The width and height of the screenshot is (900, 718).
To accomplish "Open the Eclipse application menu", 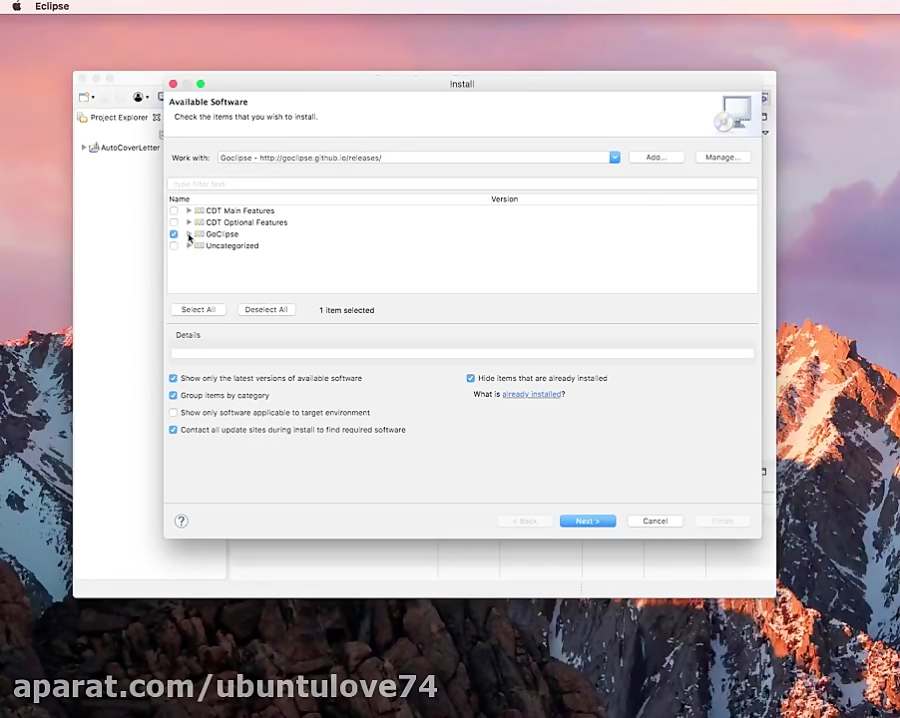I will pyautogui.click(x=52, y=6).
